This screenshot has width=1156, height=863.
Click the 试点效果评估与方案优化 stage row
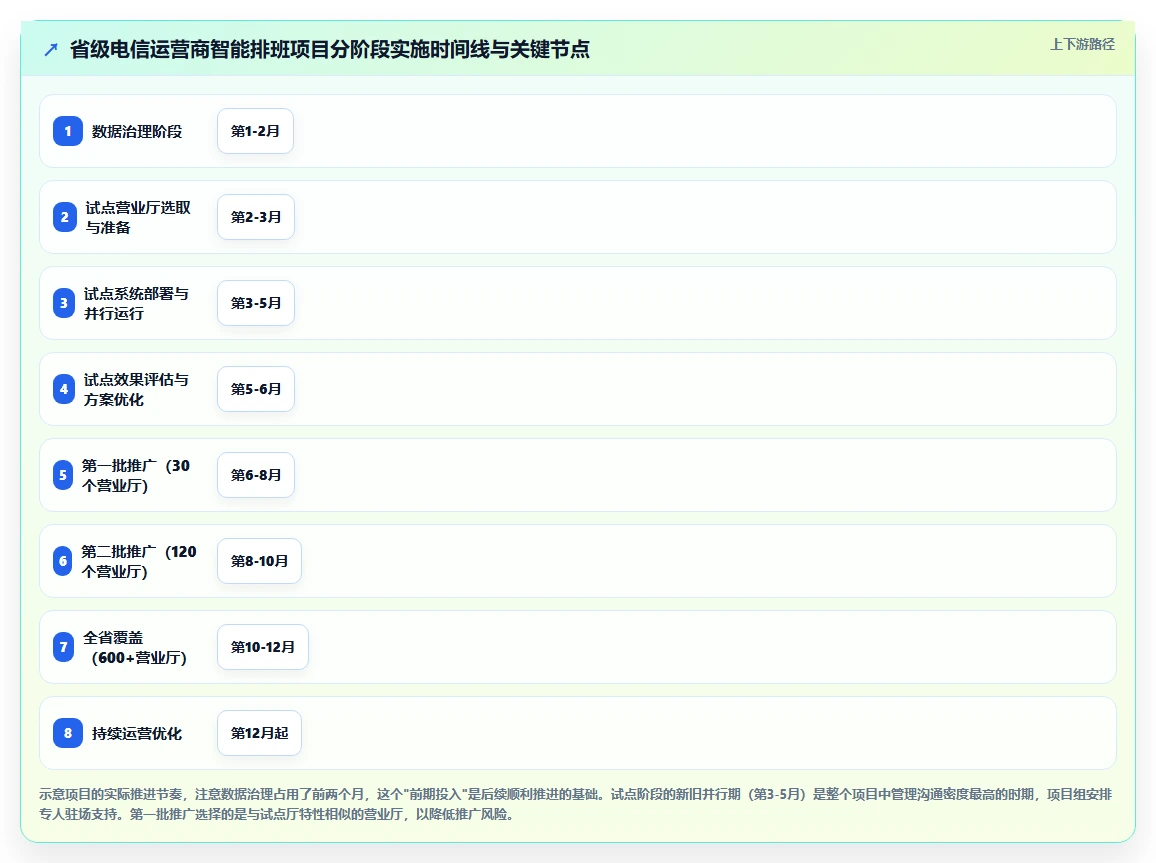point(578,389)
